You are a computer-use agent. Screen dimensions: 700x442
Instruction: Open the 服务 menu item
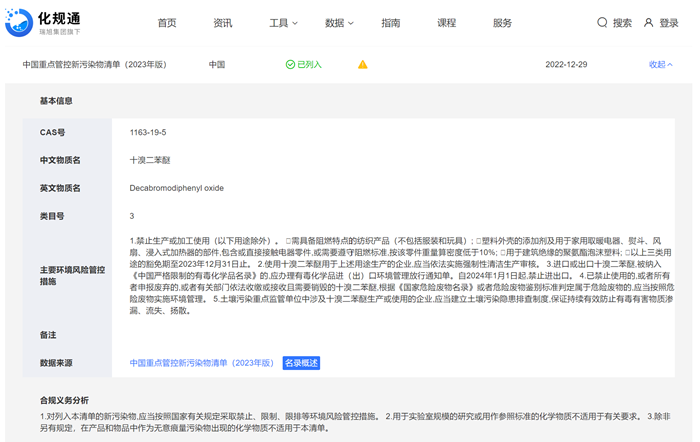[502, 23]
